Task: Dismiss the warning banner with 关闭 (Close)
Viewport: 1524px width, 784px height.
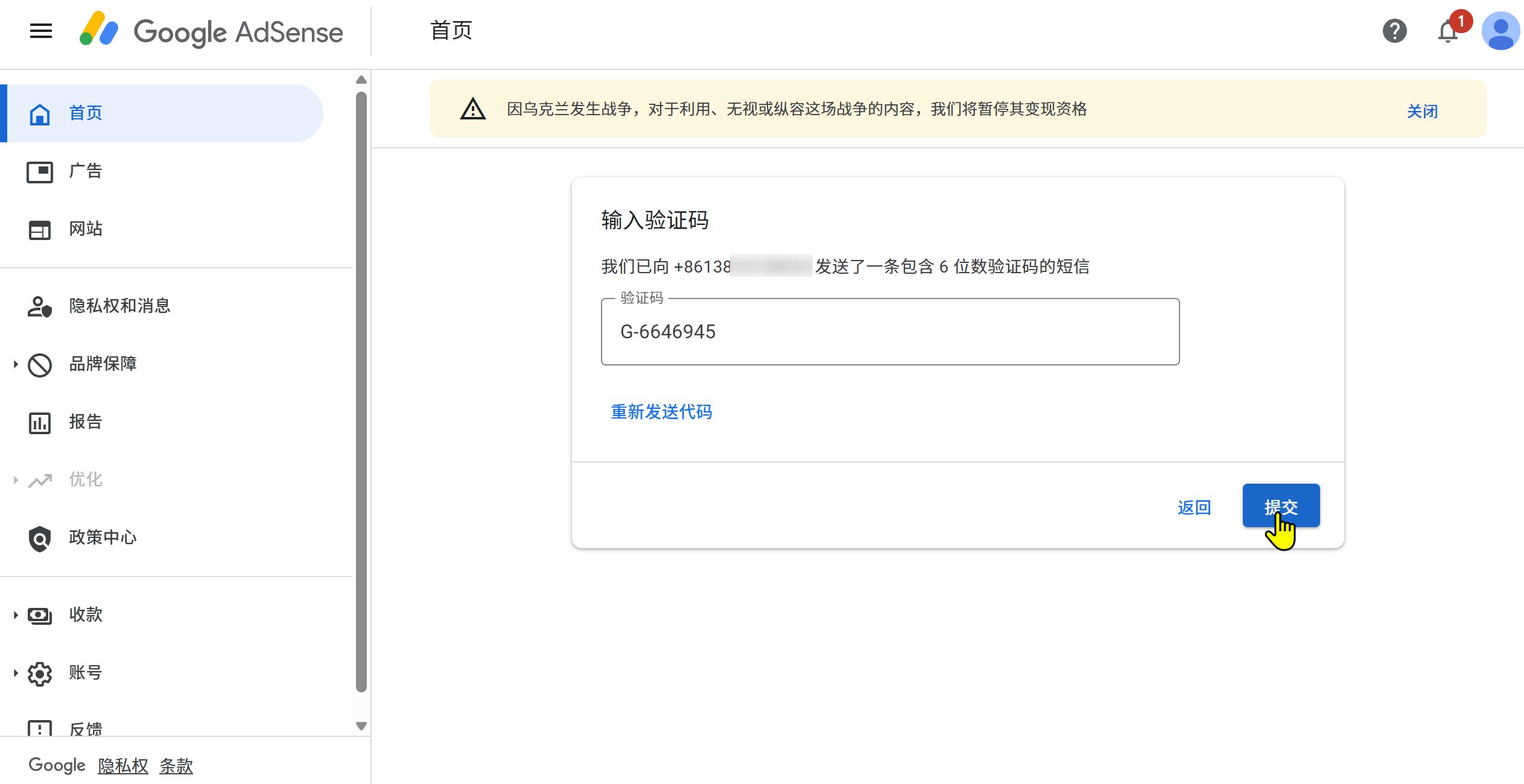Action: 1422,112
